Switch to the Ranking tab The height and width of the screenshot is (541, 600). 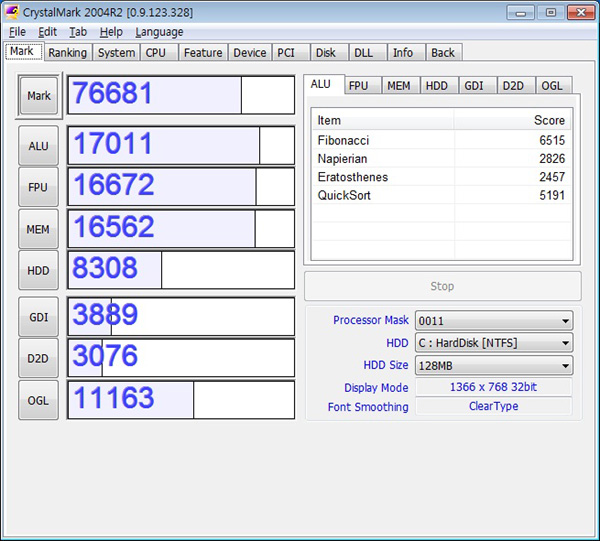point(68,52)
